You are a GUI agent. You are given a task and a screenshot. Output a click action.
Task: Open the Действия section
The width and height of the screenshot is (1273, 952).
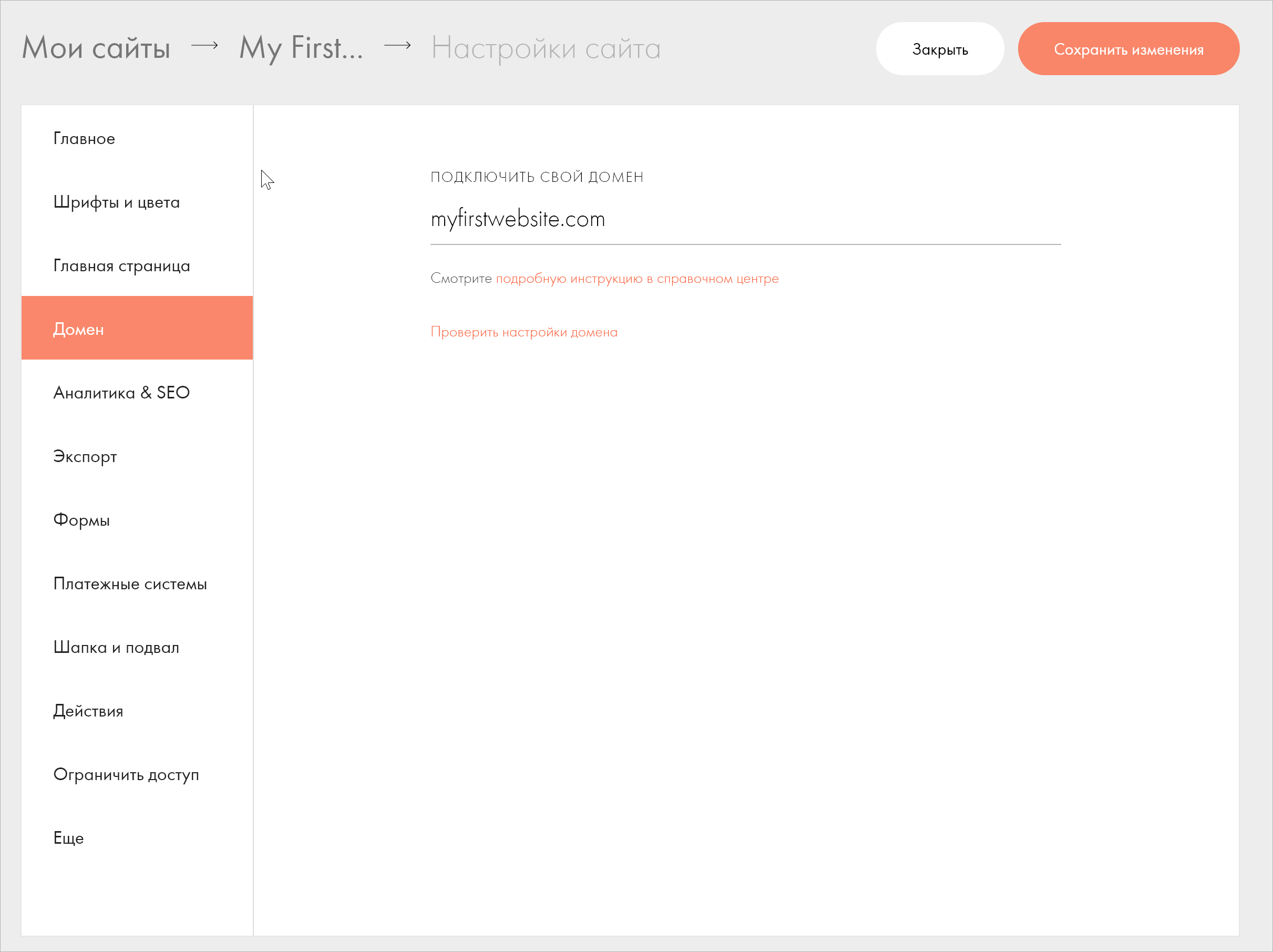tap(88, 711)
